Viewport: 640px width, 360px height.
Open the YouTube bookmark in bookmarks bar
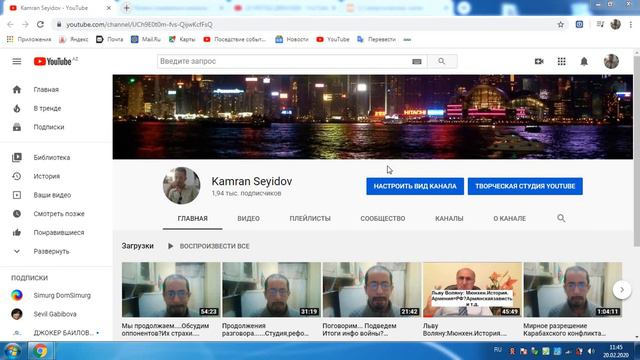[333, 39]
